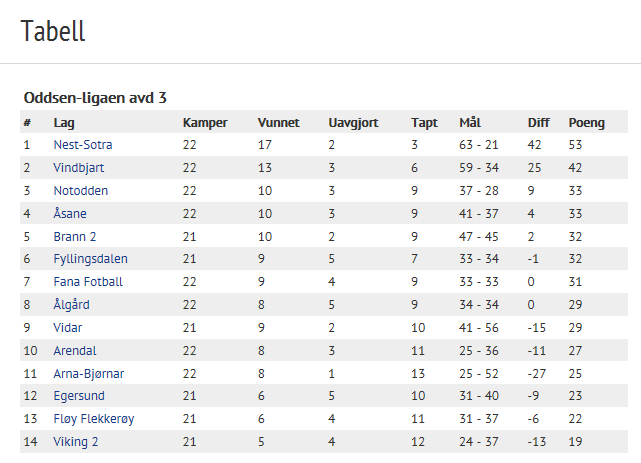Select the Ålgård team link
The height and width of the screenshot is (463, 641).
(x=72, y=305)
